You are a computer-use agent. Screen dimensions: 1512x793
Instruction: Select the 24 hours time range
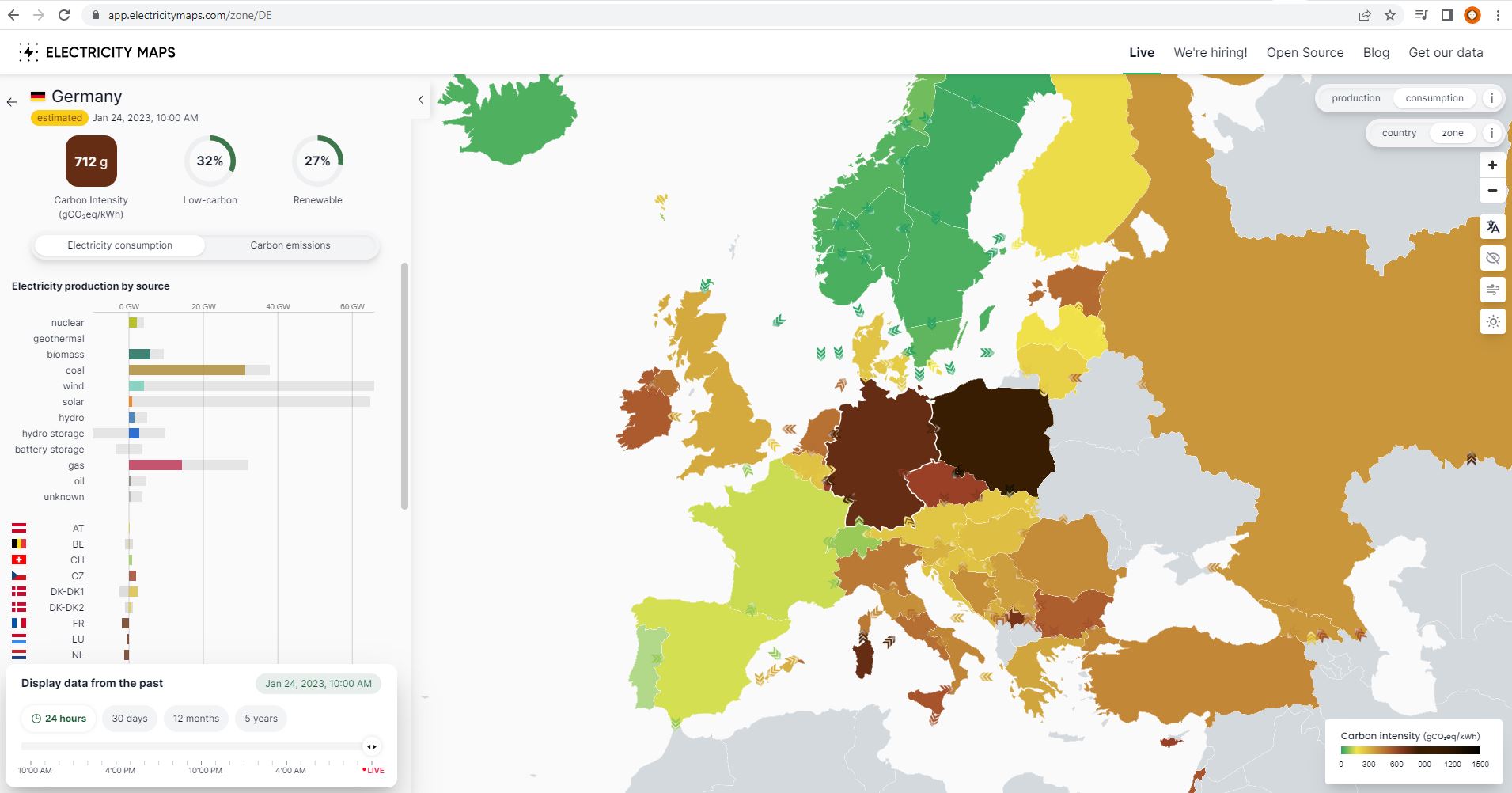point(59,719)
